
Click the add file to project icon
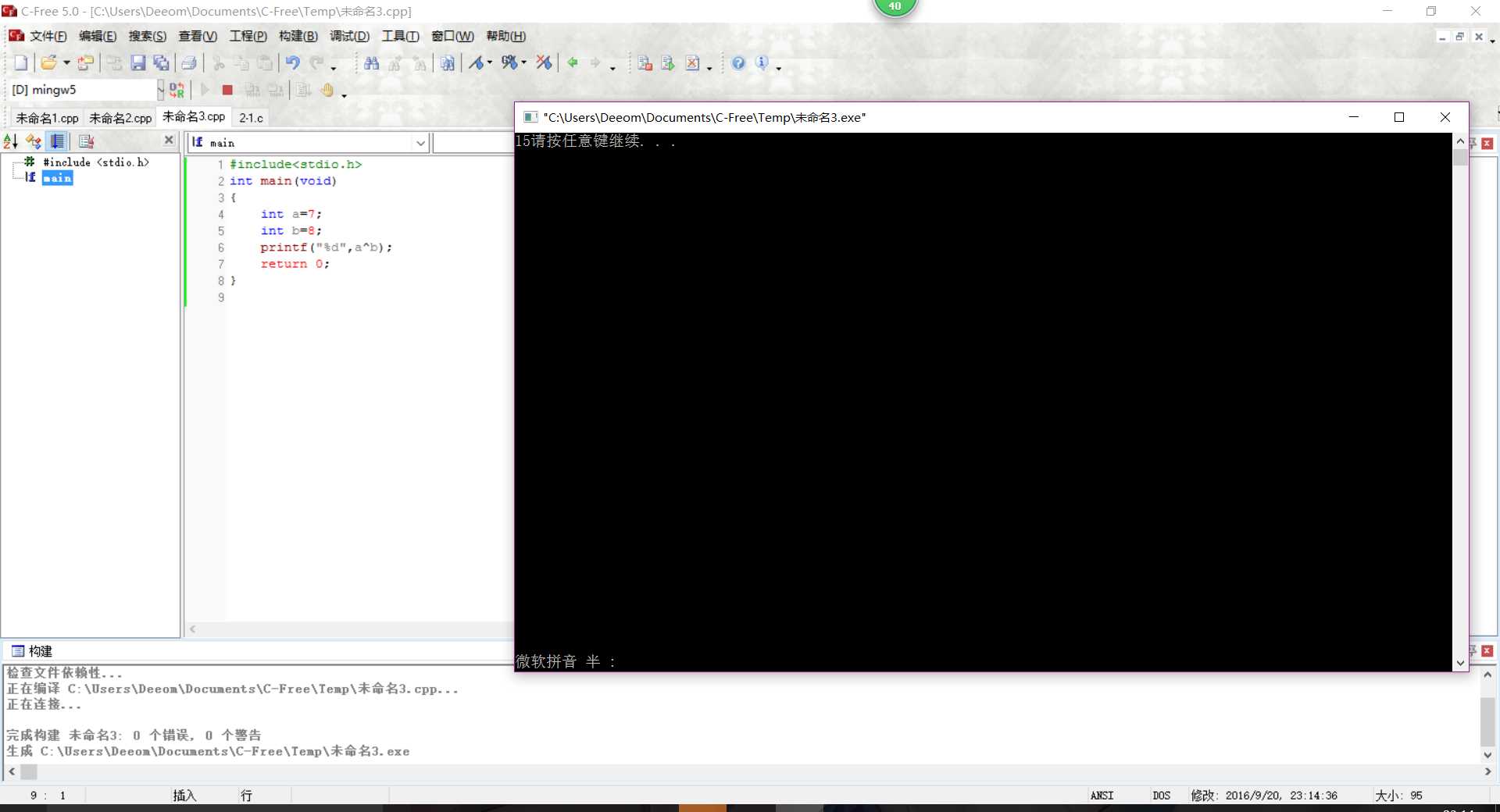(x=668, y=63)
